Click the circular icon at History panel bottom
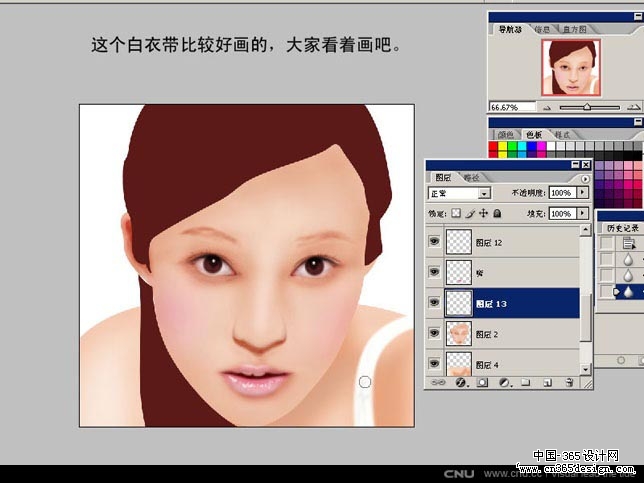The image size is (644, 483). (621, 360)
